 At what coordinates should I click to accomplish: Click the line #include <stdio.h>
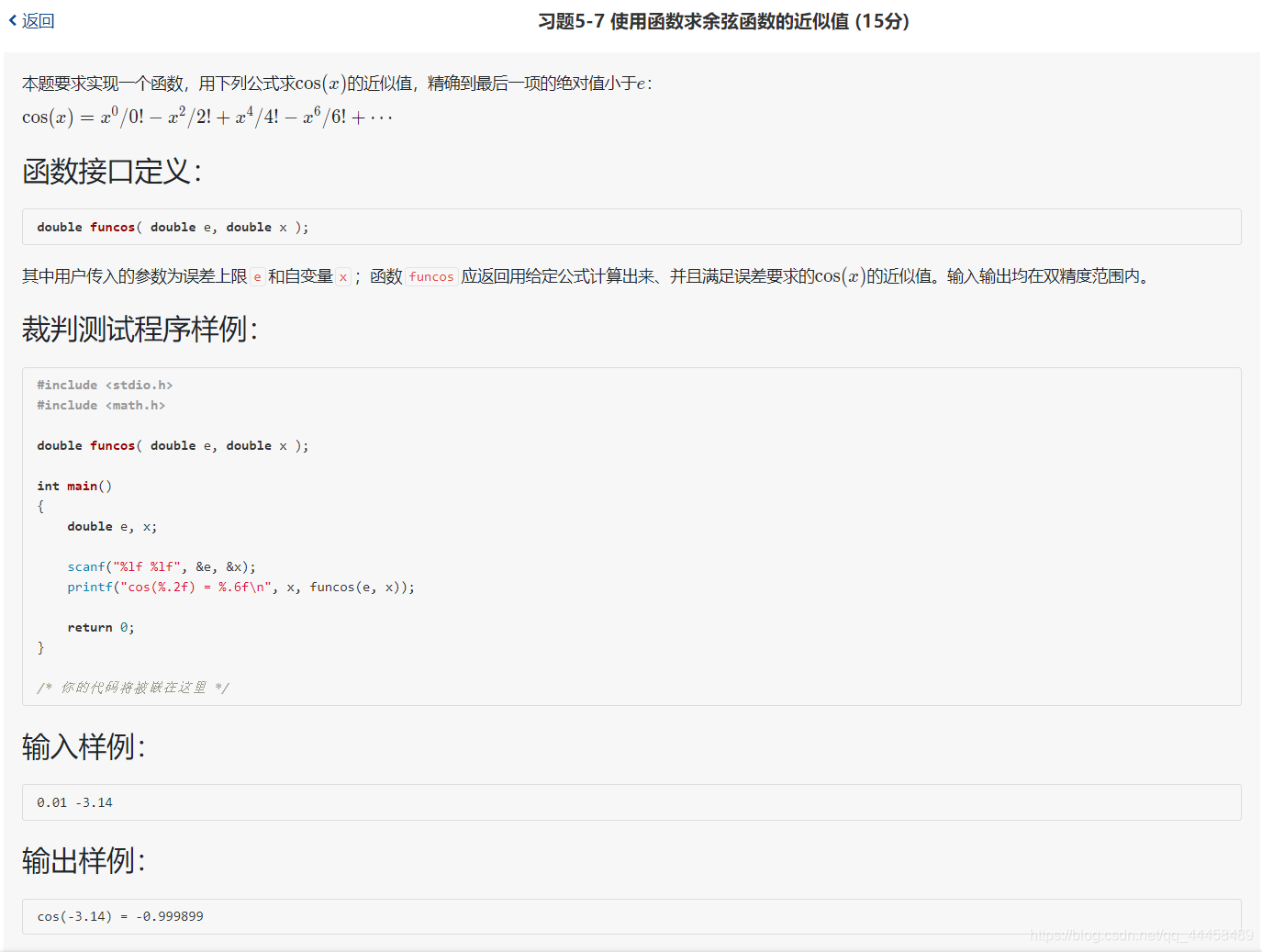(105, 385)
